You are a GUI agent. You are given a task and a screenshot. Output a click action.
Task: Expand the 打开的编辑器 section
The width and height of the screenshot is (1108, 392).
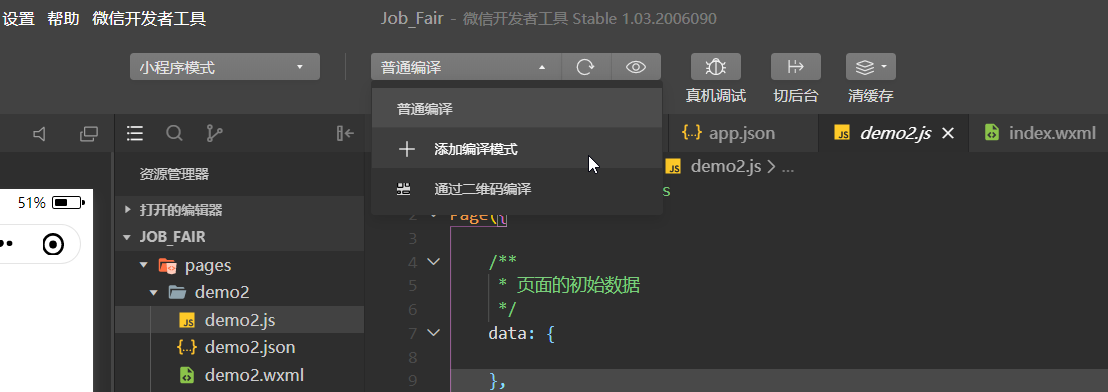pos(240,210)
